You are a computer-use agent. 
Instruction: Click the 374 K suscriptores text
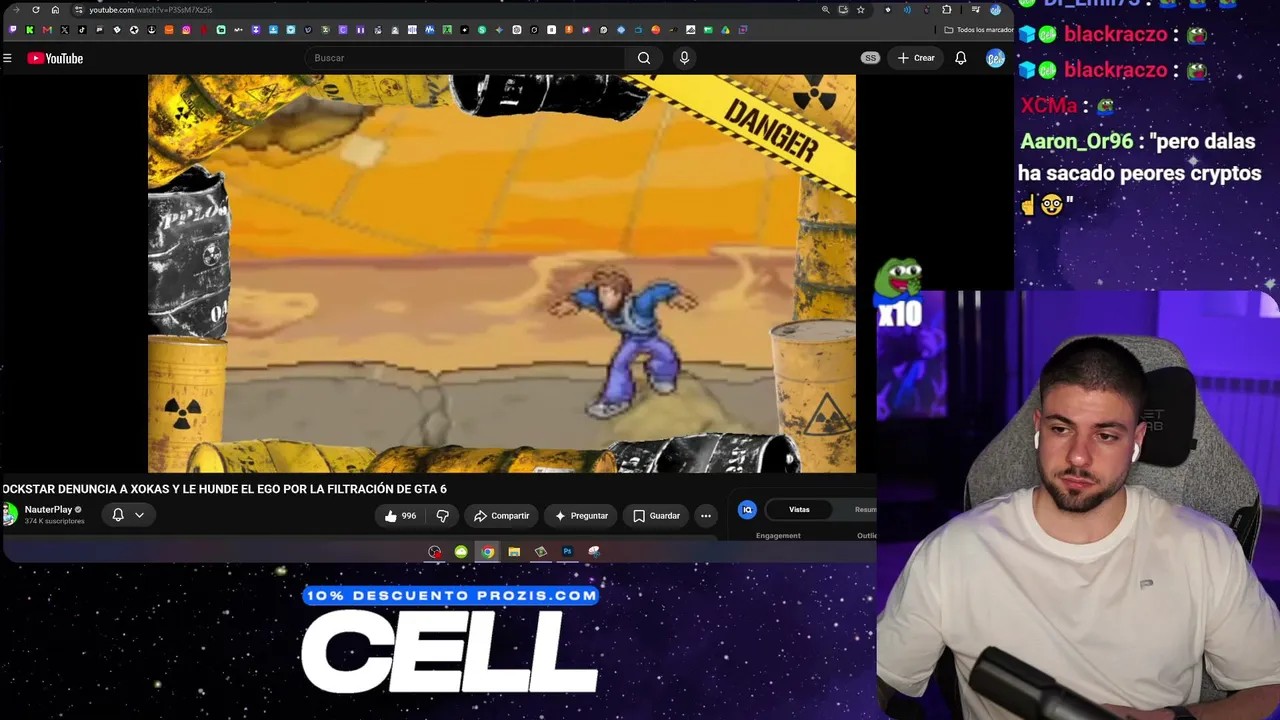point(54,522)
